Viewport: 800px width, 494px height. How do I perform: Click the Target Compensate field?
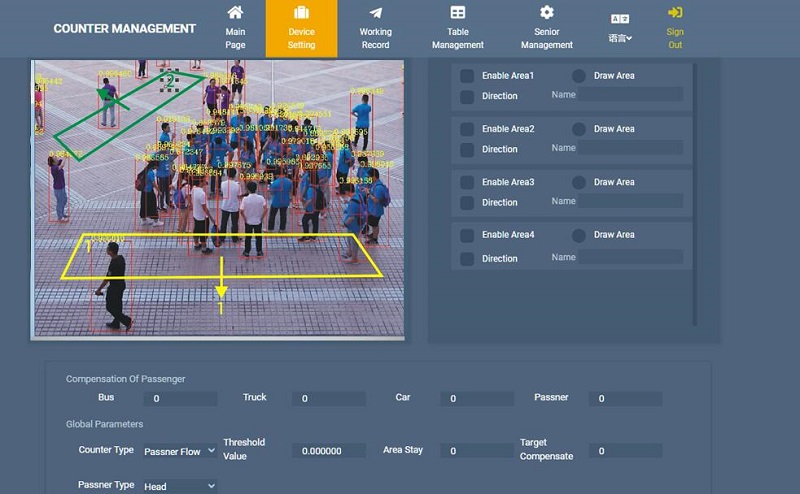626,451
